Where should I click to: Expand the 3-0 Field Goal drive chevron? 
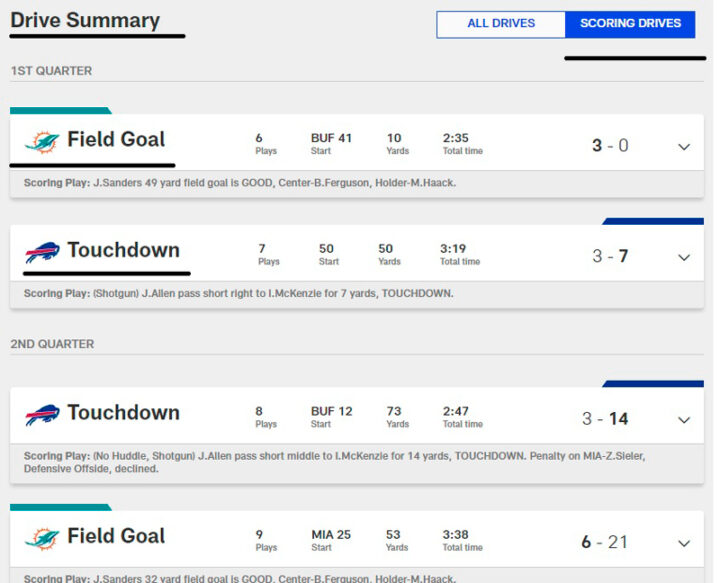[x=684, y=147]
